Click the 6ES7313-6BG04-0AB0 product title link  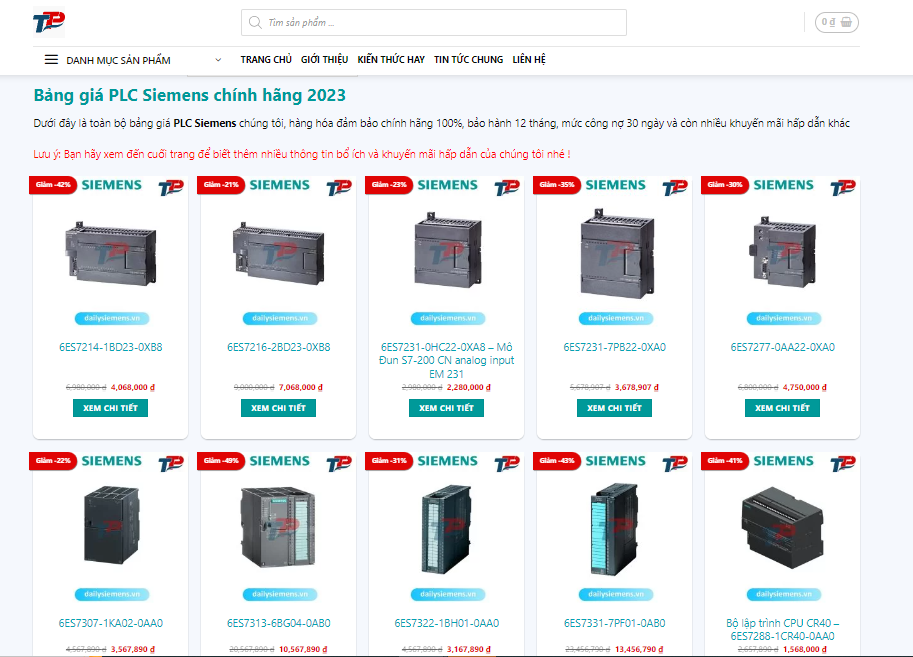(278, 623)
